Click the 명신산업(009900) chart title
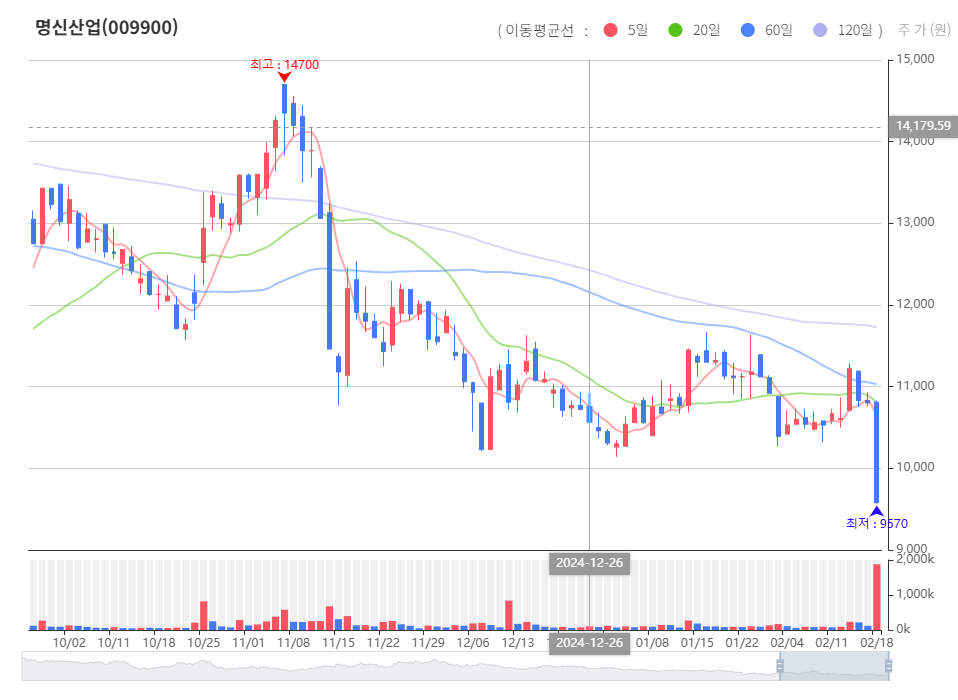The width and height of the screenshot is (958, 700). point(106,27)
